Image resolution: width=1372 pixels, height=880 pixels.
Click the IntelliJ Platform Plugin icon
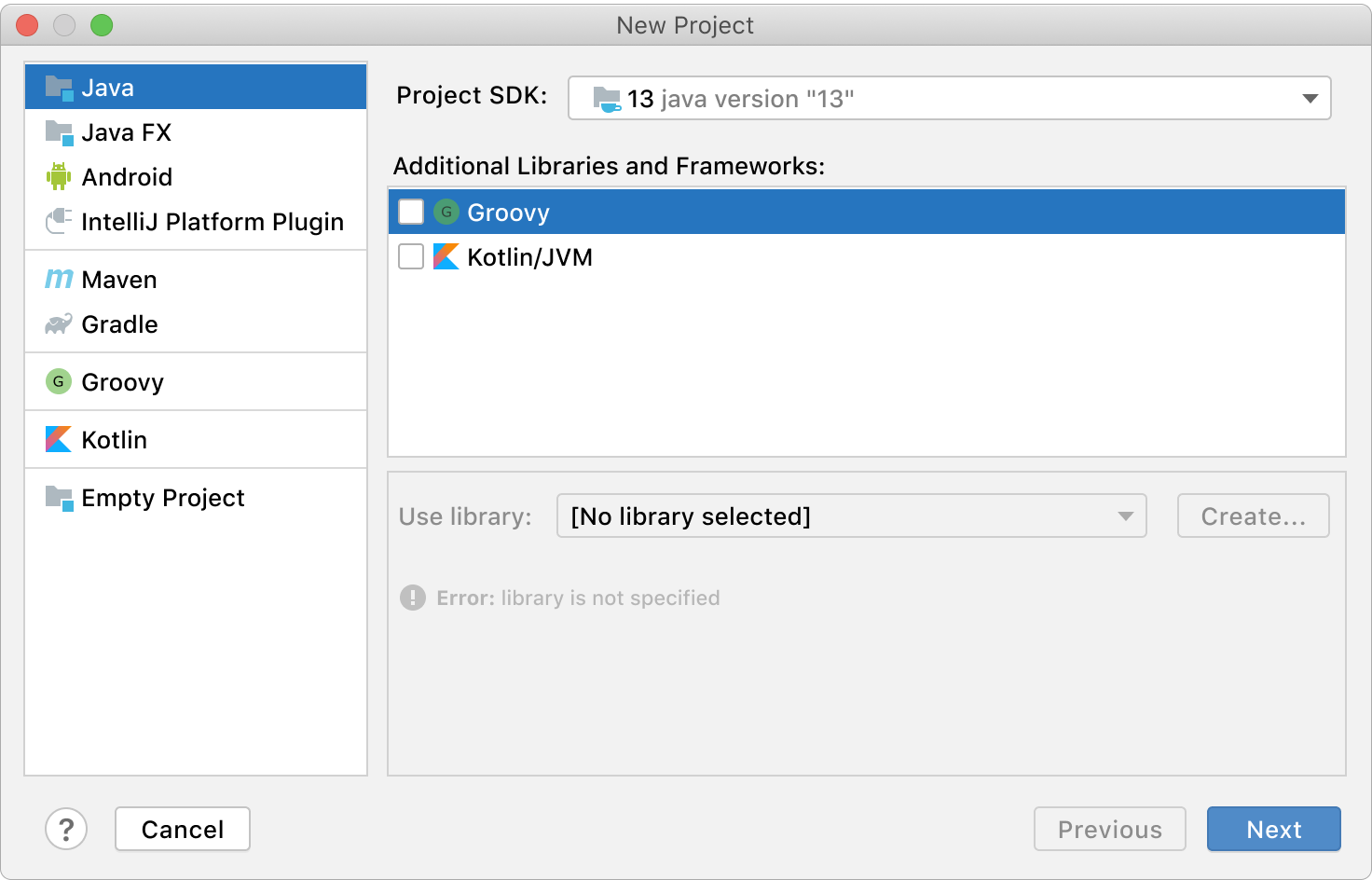pyautogui.click(x=59, y=221)
